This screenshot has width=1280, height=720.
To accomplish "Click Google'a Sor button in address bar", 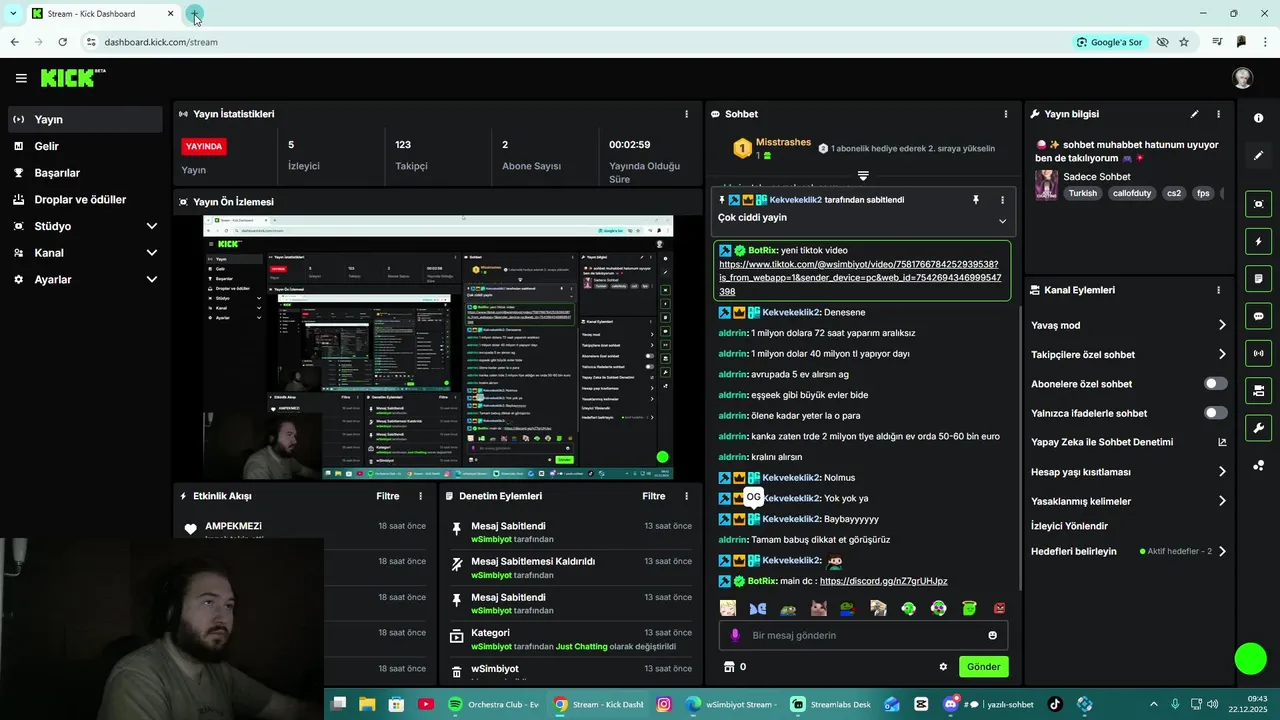I will point(1109,42).
